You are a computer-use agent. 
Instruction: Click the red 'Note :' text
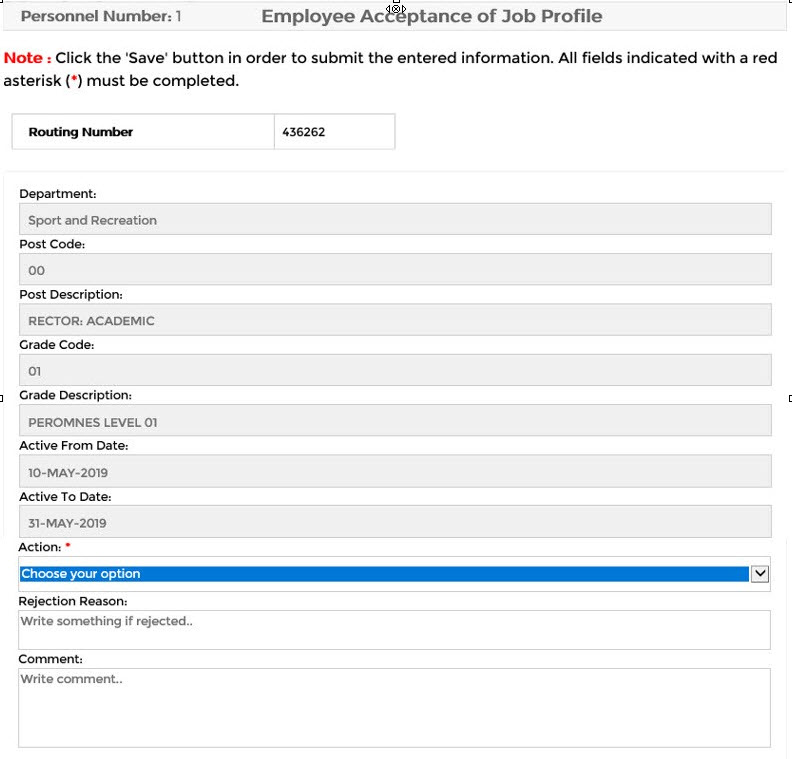click(x=28, y=58)
